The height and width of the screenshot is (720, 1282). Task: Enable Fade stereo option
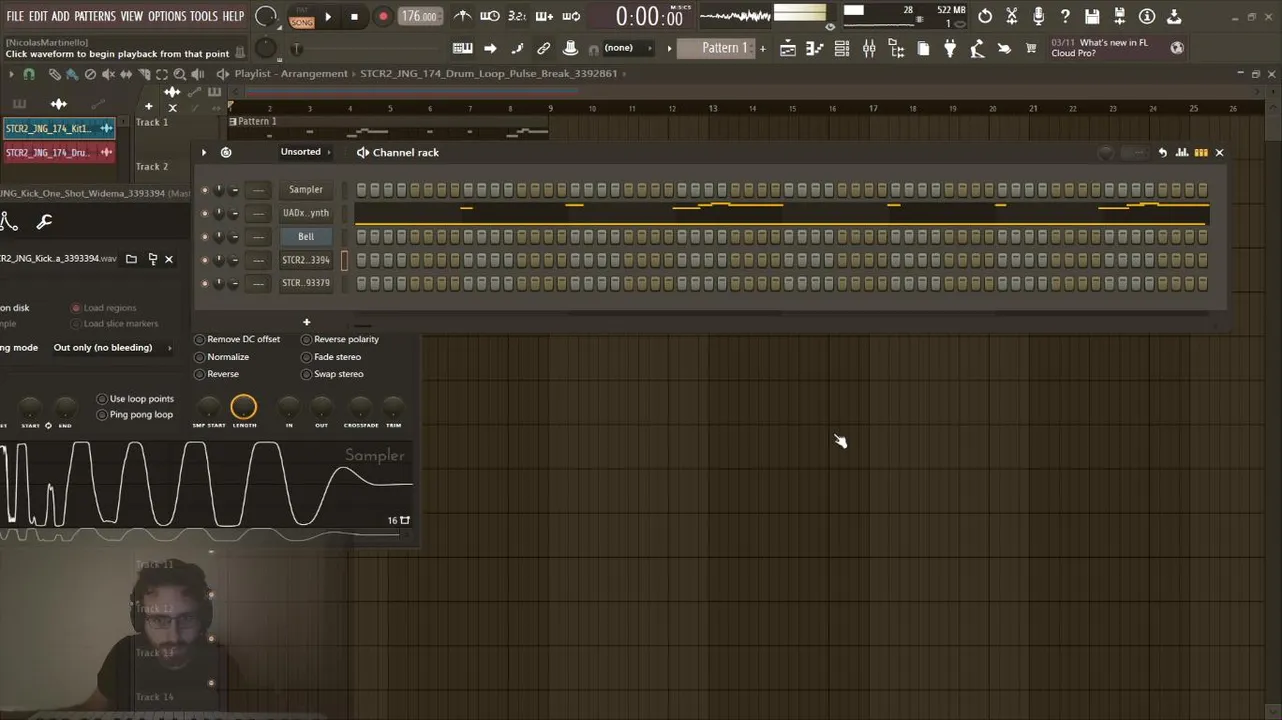[331, 357]
